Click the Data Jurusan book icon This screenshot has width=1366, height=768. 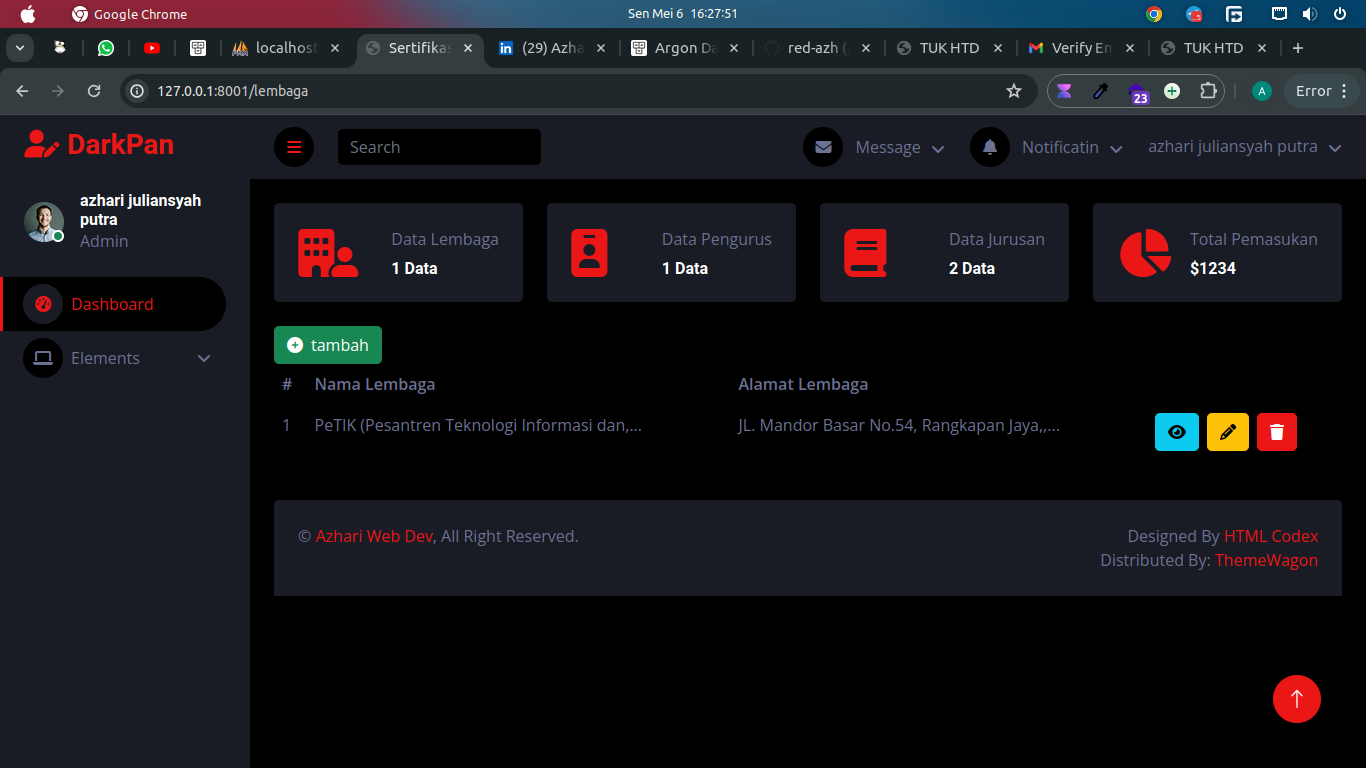865,253
